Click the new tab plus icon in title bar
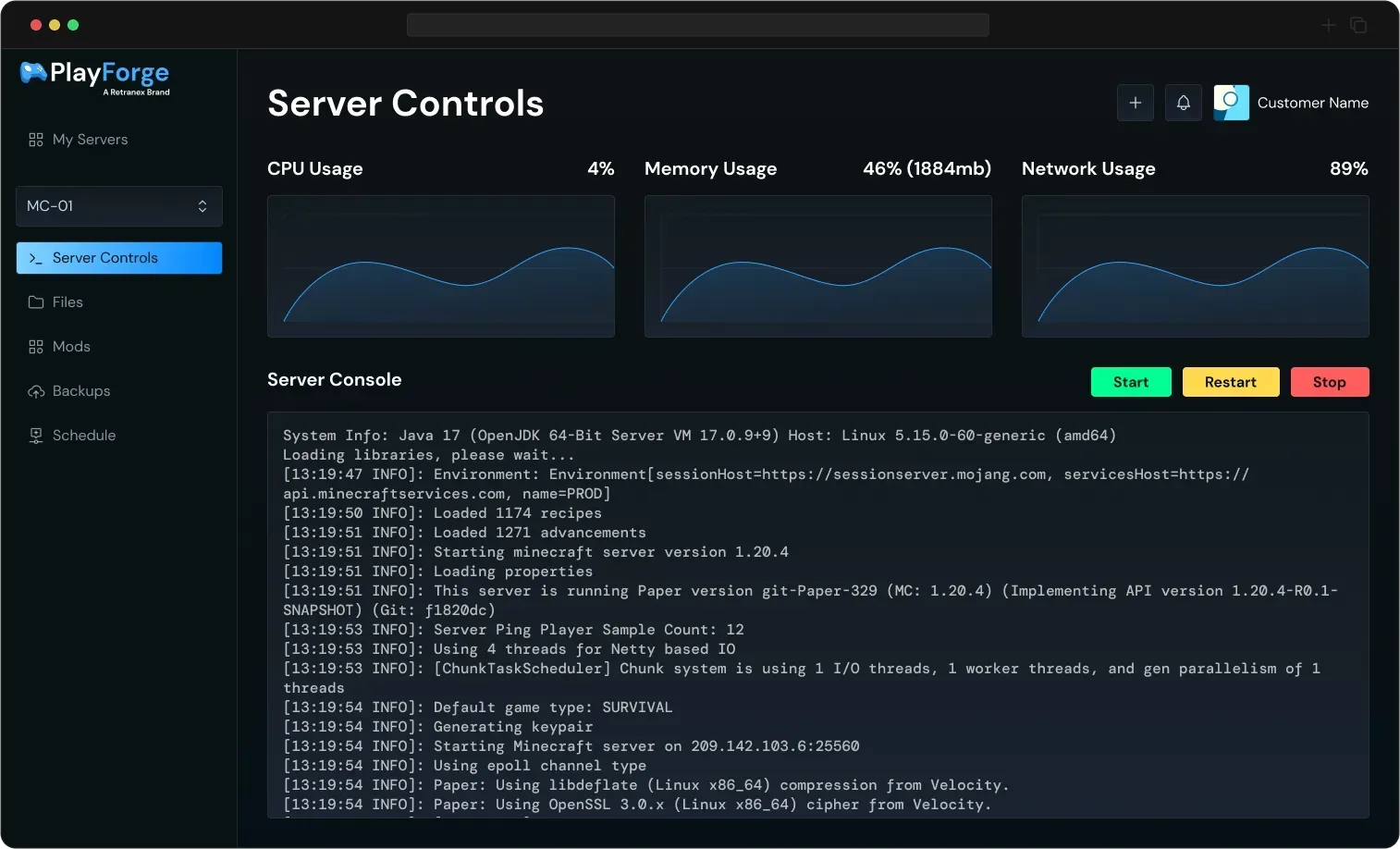Screen dimensions: 1400x849 point(1329,25)
